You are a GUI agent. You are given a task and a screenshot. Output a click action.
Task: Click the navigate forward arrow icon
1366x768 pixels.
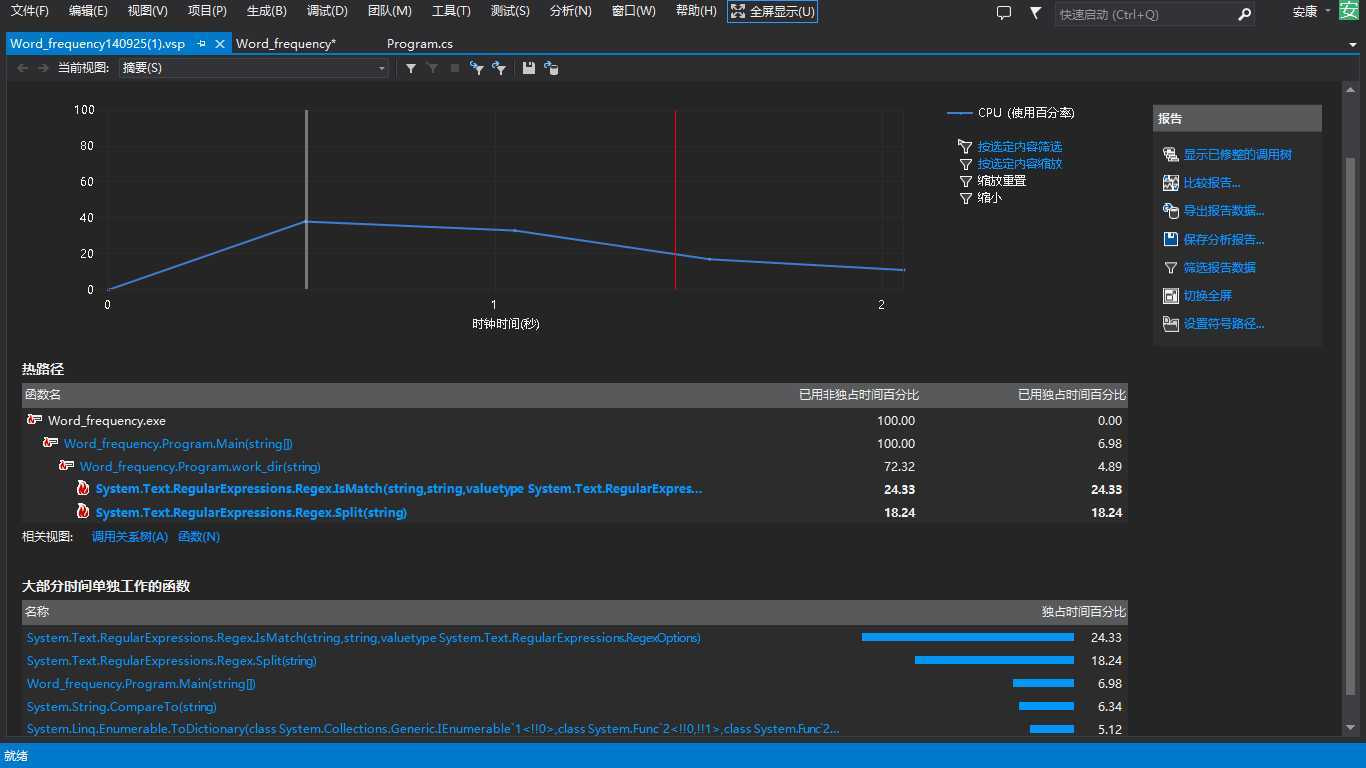pos(43,68)
